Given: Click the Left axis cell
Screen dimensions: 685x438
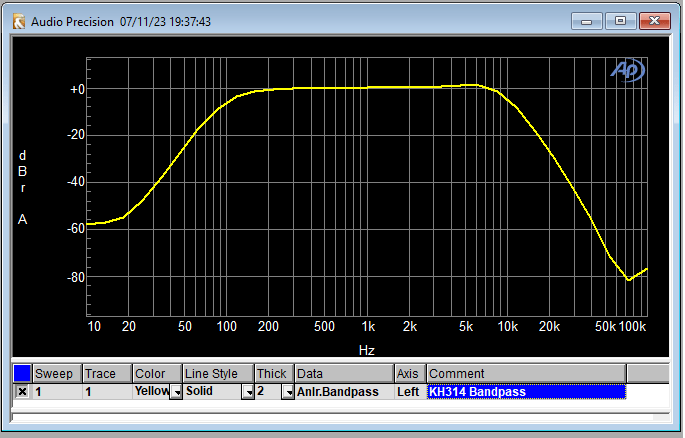Looking at the screenshot, I should point(408,392).
